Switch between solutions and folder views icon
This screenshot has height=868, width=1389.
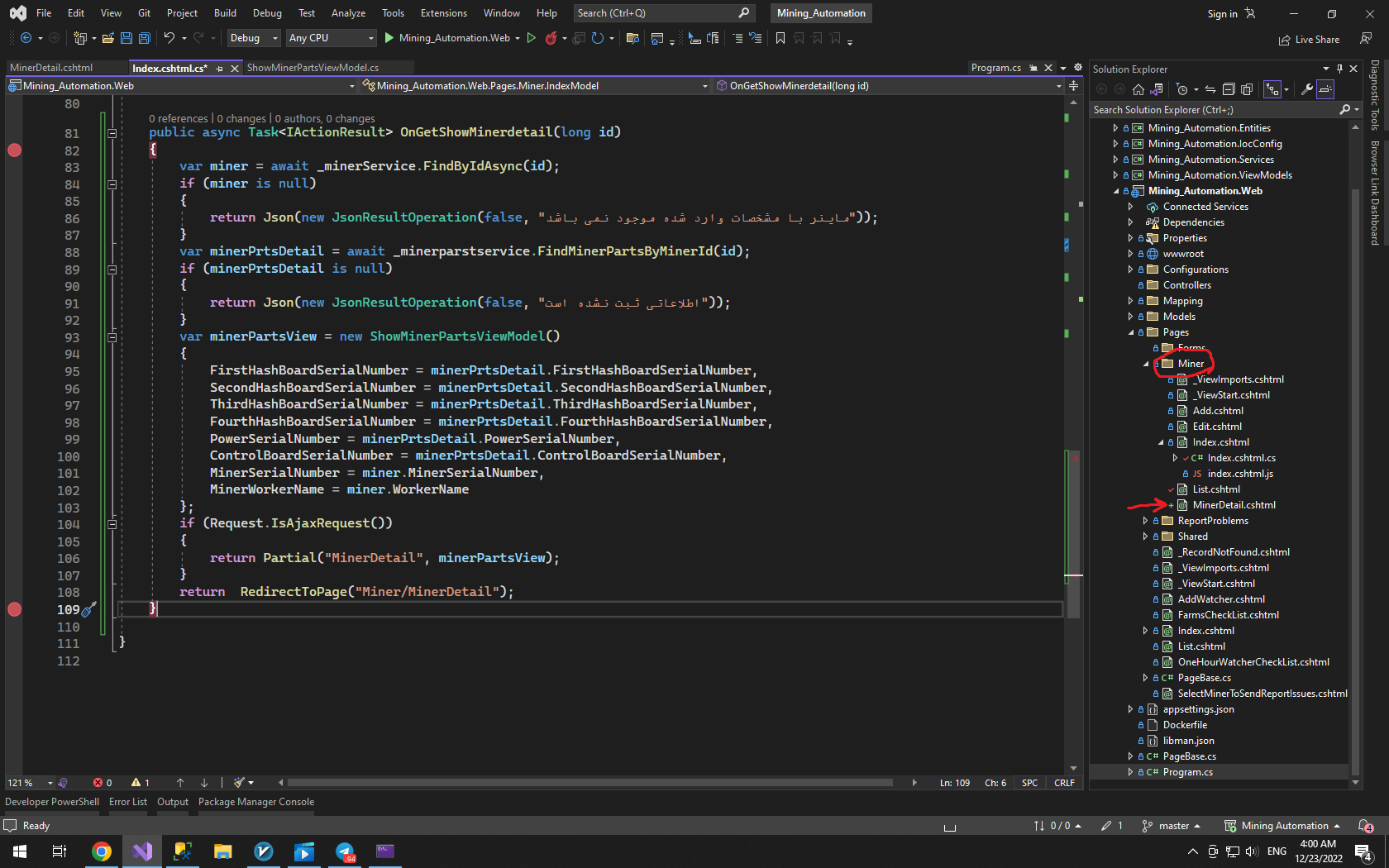pos(1157,89)
